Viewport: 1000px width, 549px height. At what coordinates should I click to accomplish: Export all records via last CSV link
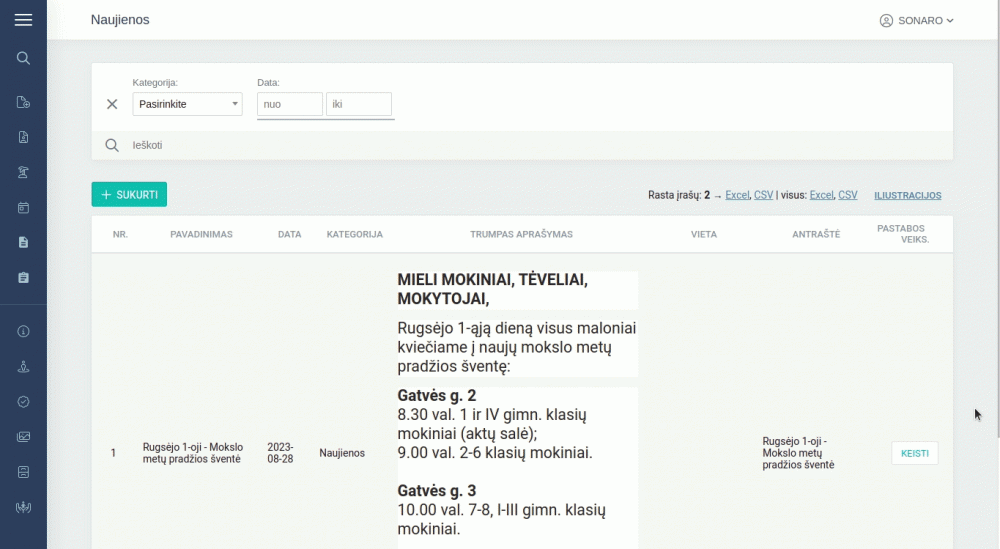[x=847, y=195]
